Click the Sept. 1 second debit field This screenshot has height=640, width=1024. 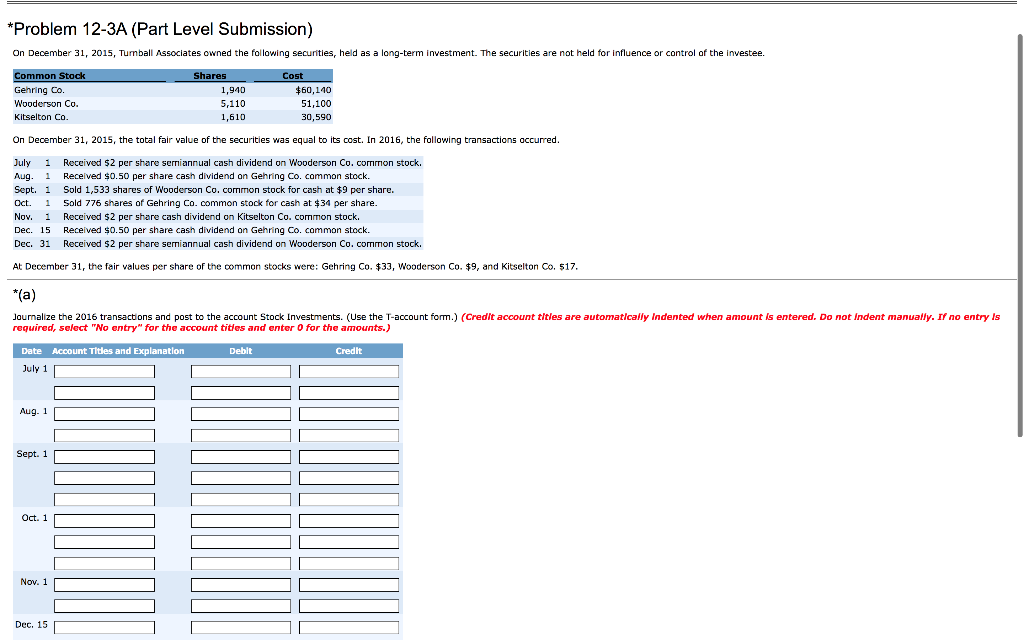[x=240, y=477]
